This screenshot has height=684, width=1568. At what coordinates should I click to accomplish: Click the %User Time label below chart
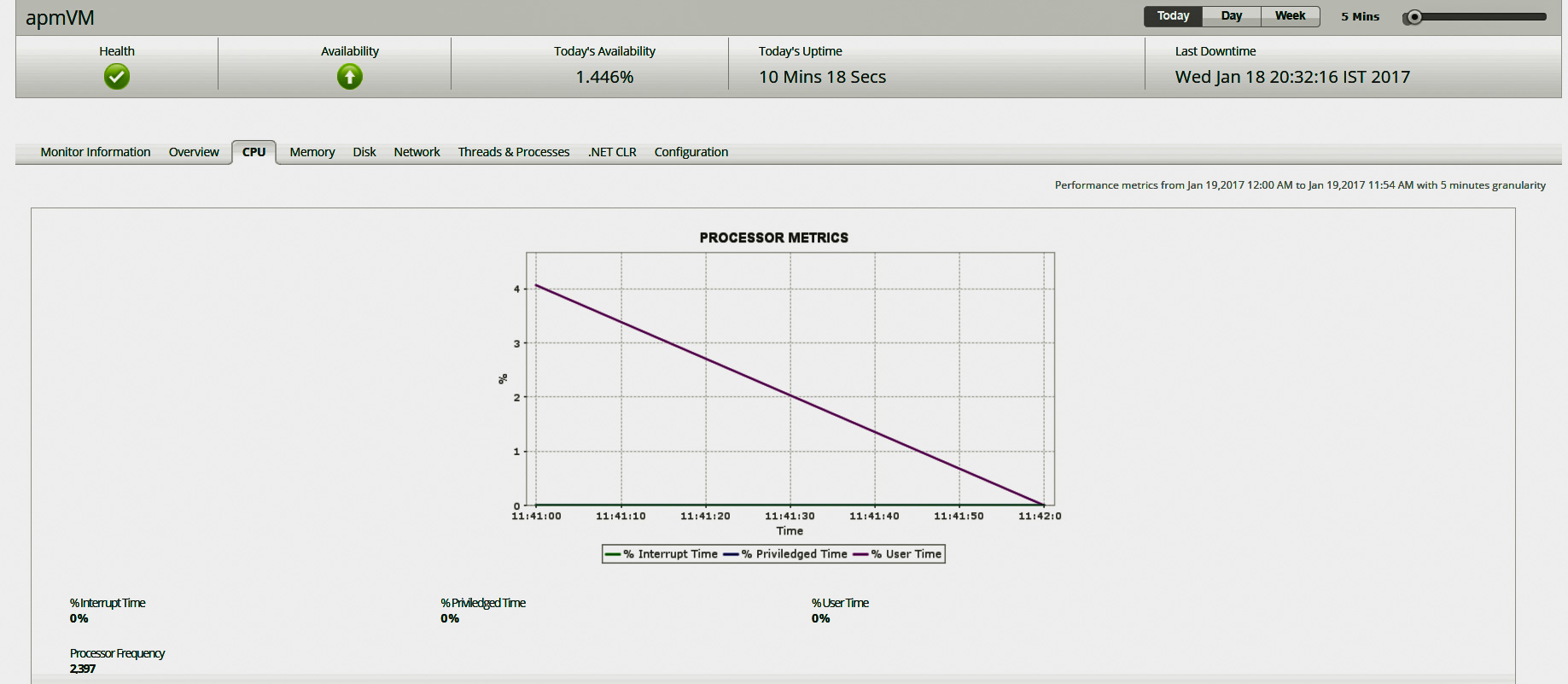coord(840,603)
